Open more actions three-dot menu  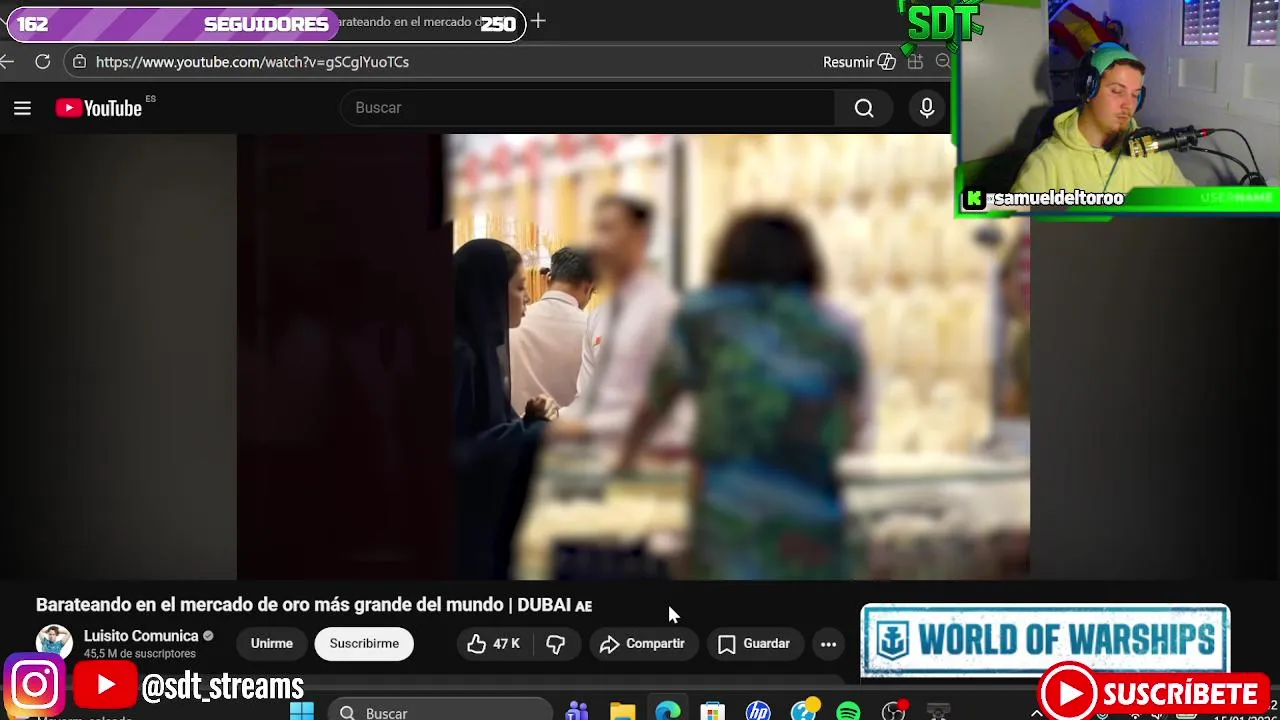(828, 644)
